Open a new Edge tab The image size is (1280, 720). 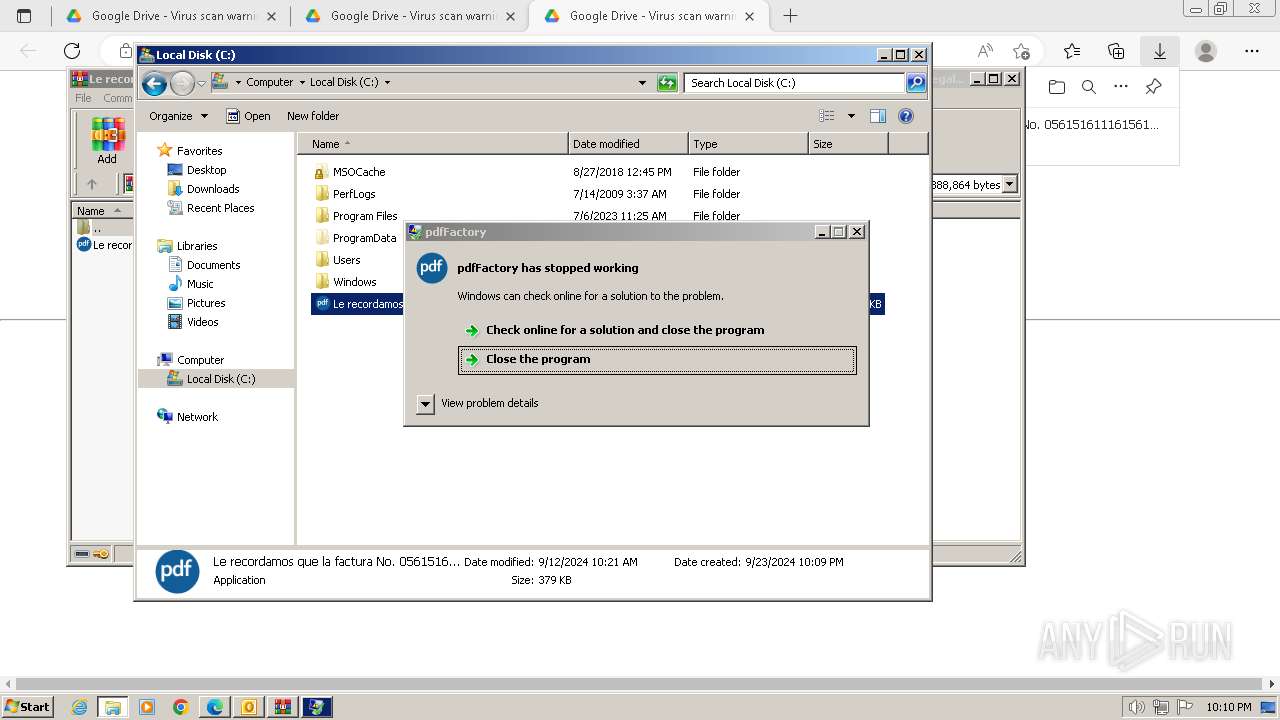[790, 16]
